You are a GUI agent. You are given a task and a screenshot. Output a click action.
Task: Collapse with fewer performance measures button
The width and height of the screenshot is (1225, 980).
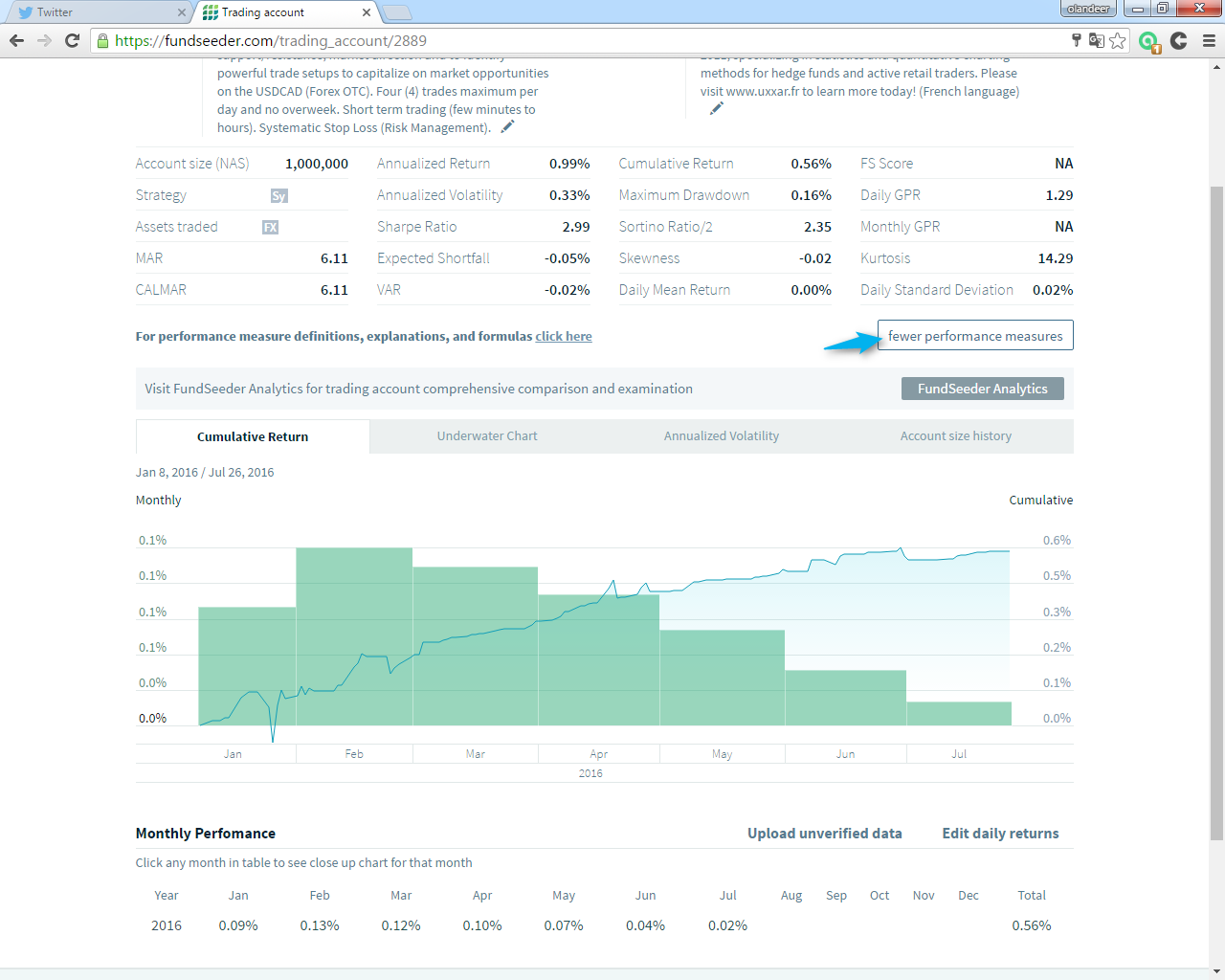point(974,336)
